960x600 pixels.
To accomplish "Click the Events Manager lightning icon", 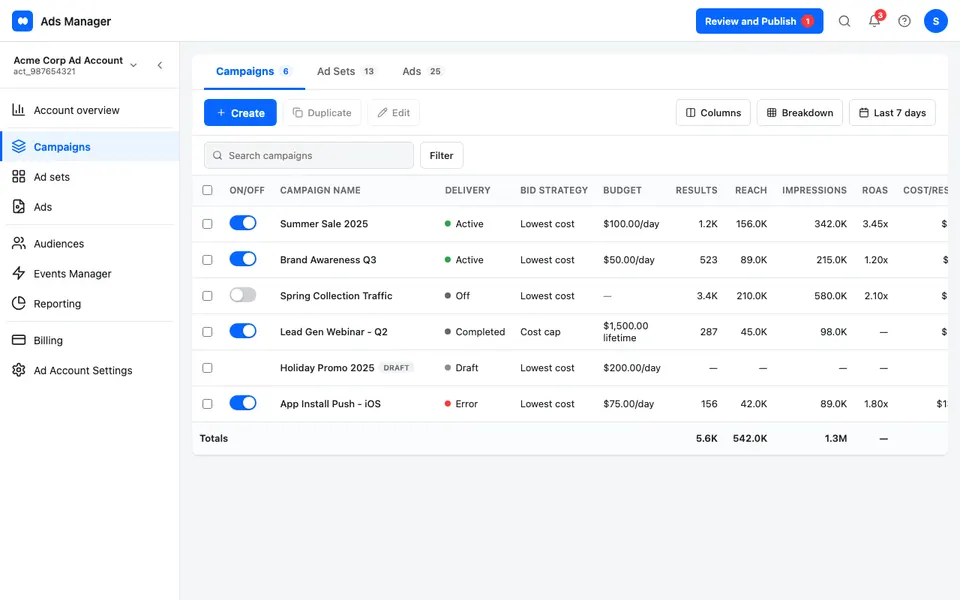I will point(19,273).
